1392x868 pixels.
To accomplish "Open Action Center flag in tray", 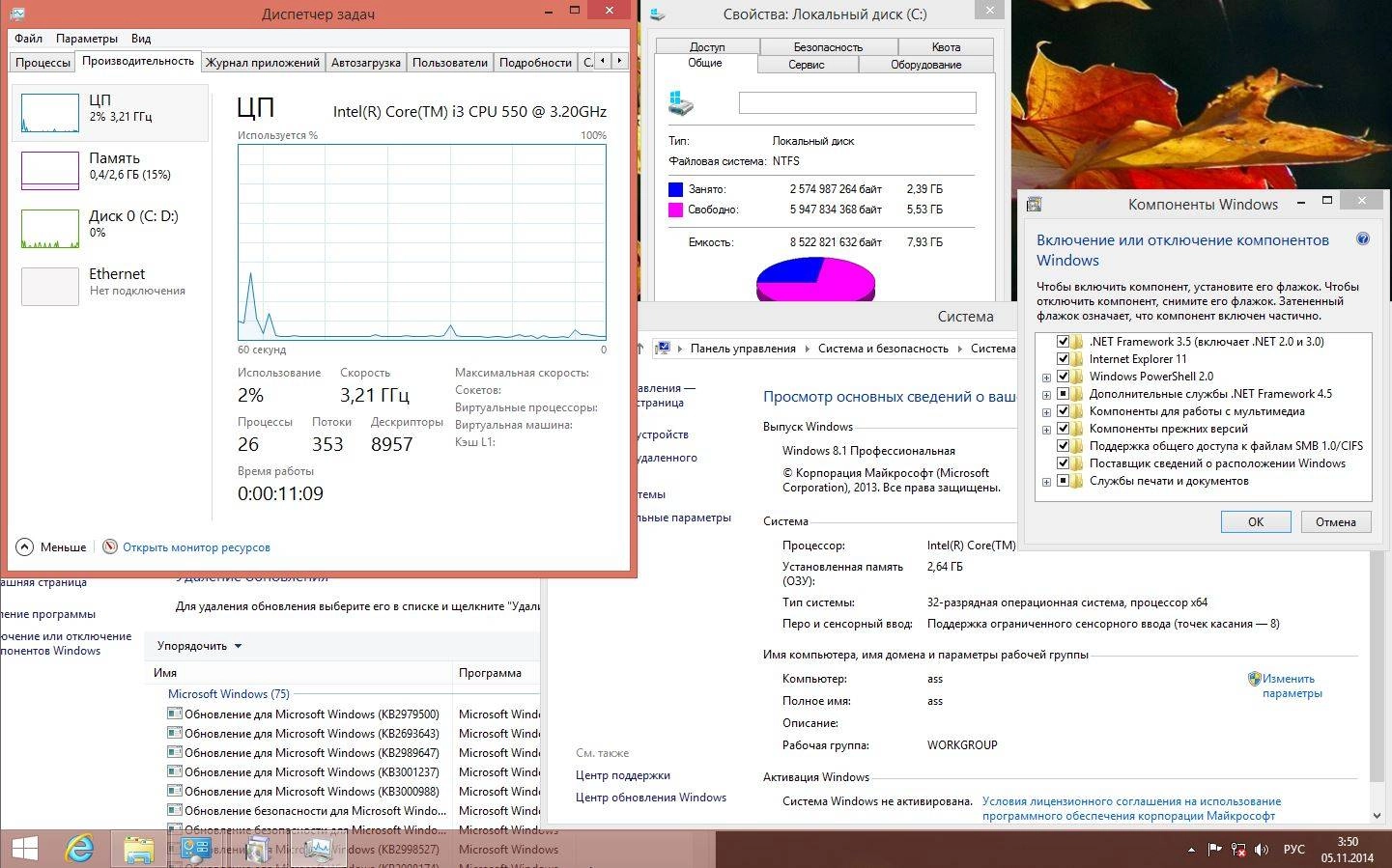I will pyautogui.click(x=1215, y=850).
